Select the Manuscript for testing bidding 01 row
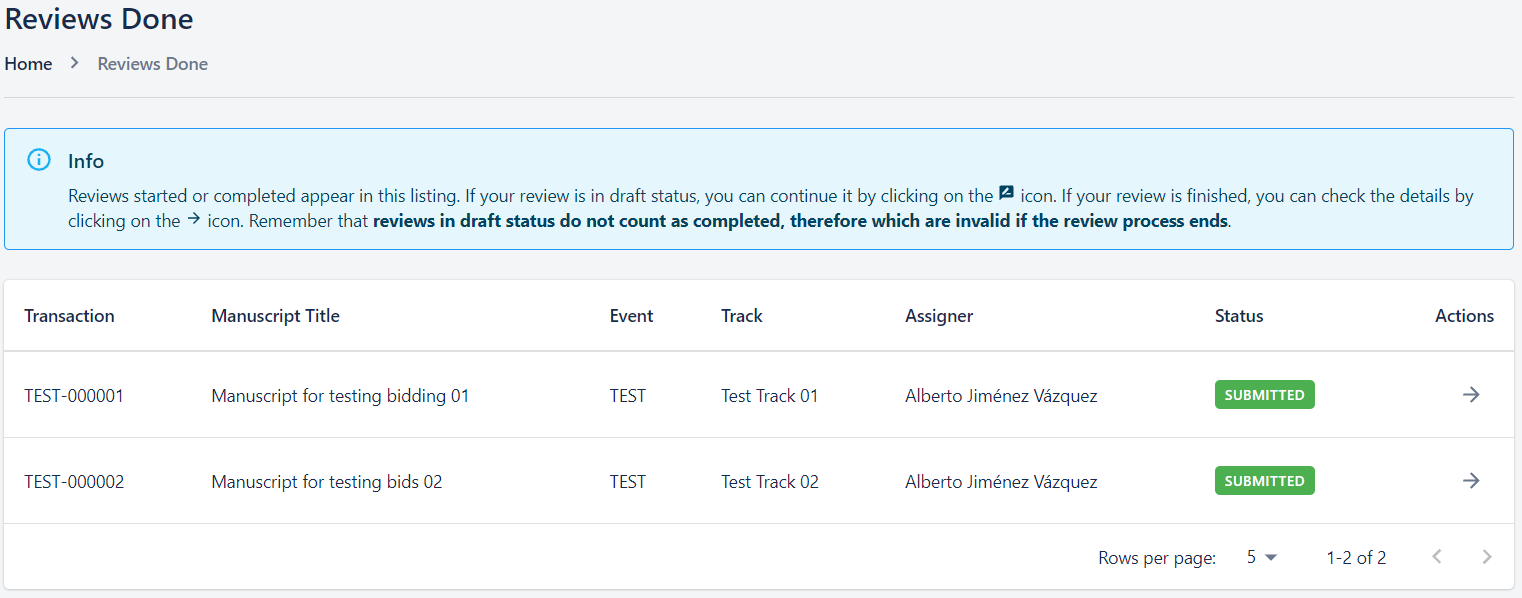 point(340,396)
